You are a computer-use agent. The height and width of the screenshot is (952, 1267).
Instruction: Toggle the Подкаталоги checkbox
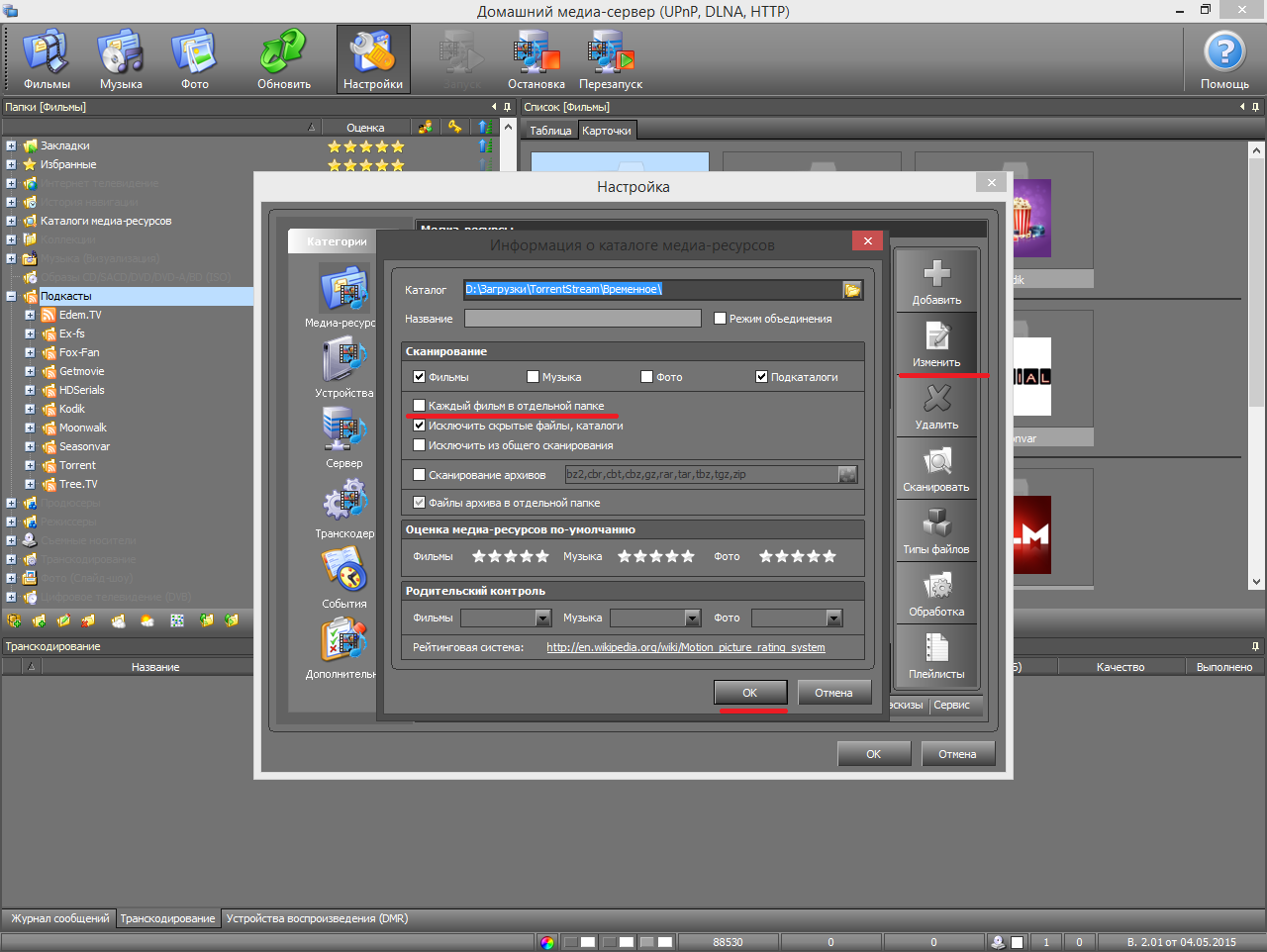[x=761, y=377]
